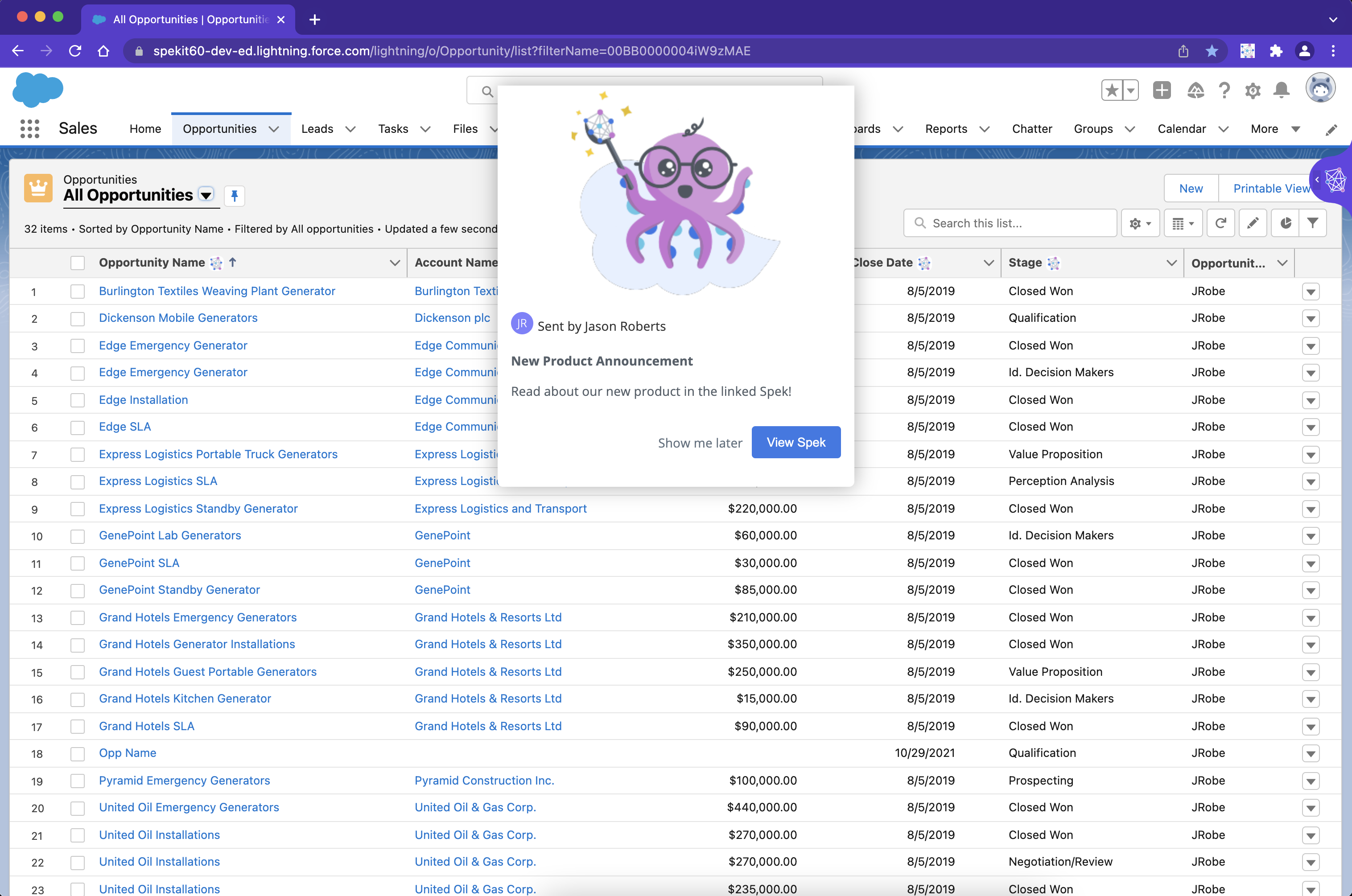
Task: Click the list refresh icon
Action: pyautogui.click(x=1220, y=223)
